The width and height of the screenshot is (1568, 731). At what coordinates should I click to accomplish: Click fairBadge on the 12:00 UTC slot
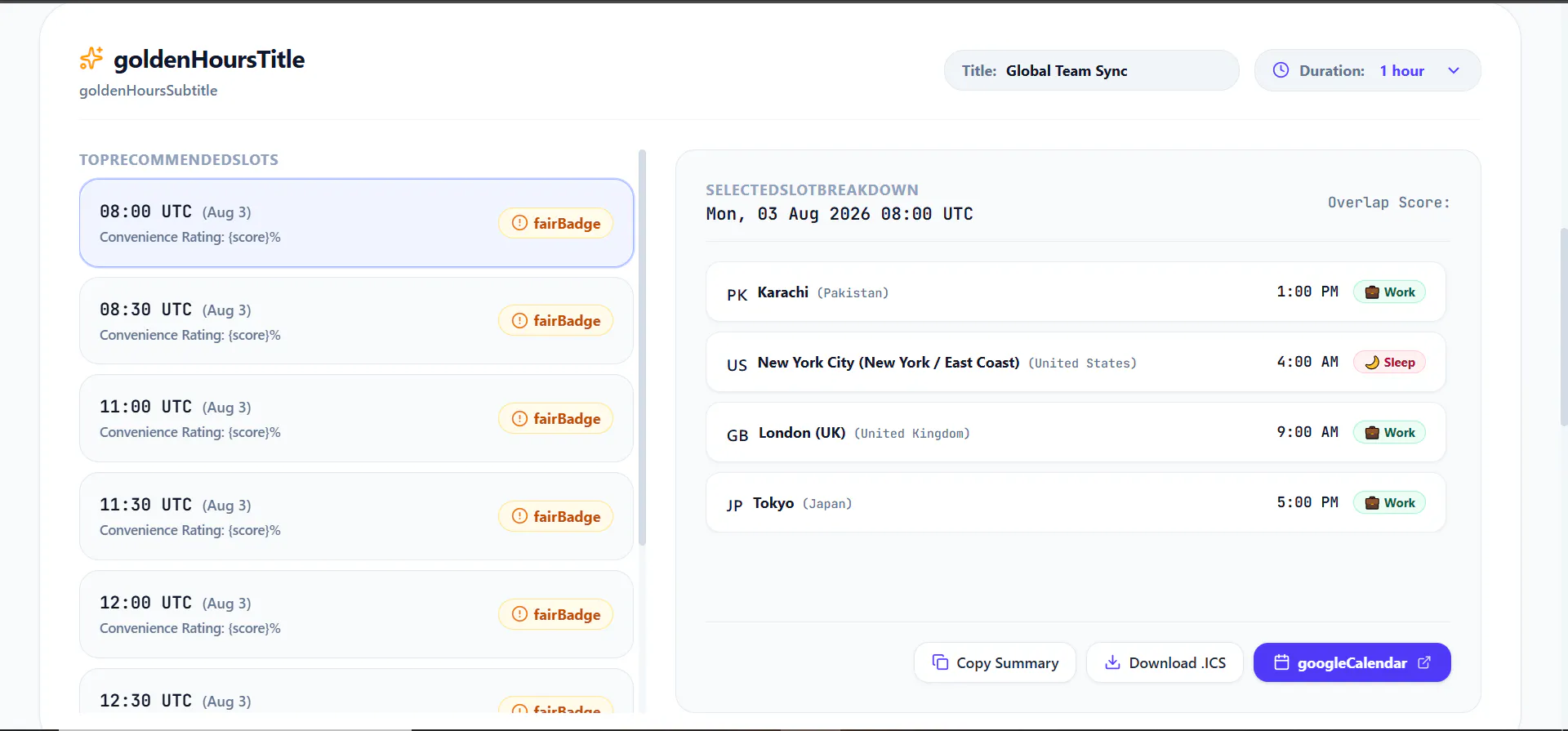tap(555, 614)
